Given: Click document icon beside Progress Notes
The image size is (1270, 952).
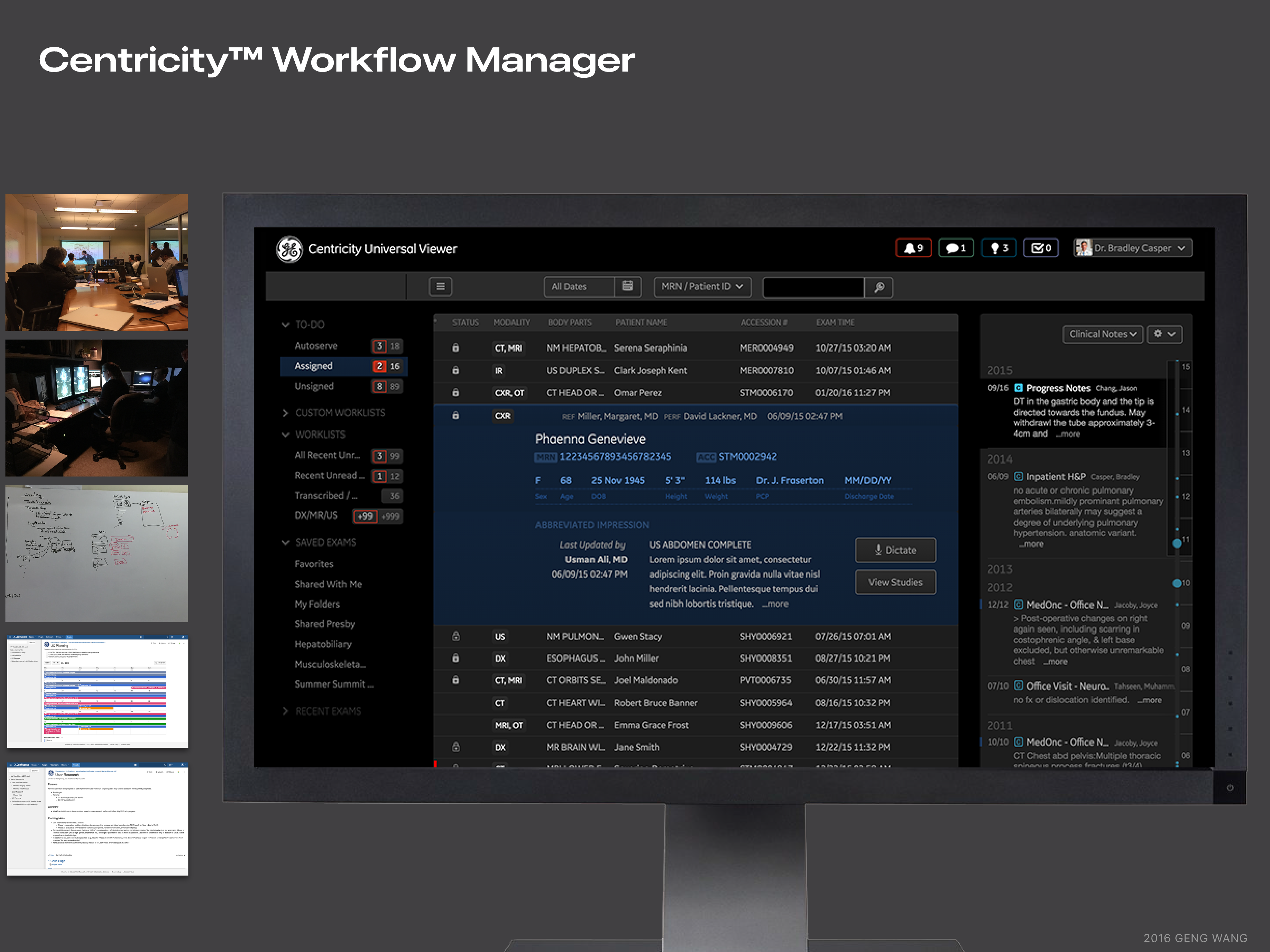Looking at the screenshot, I should 1019,388.
